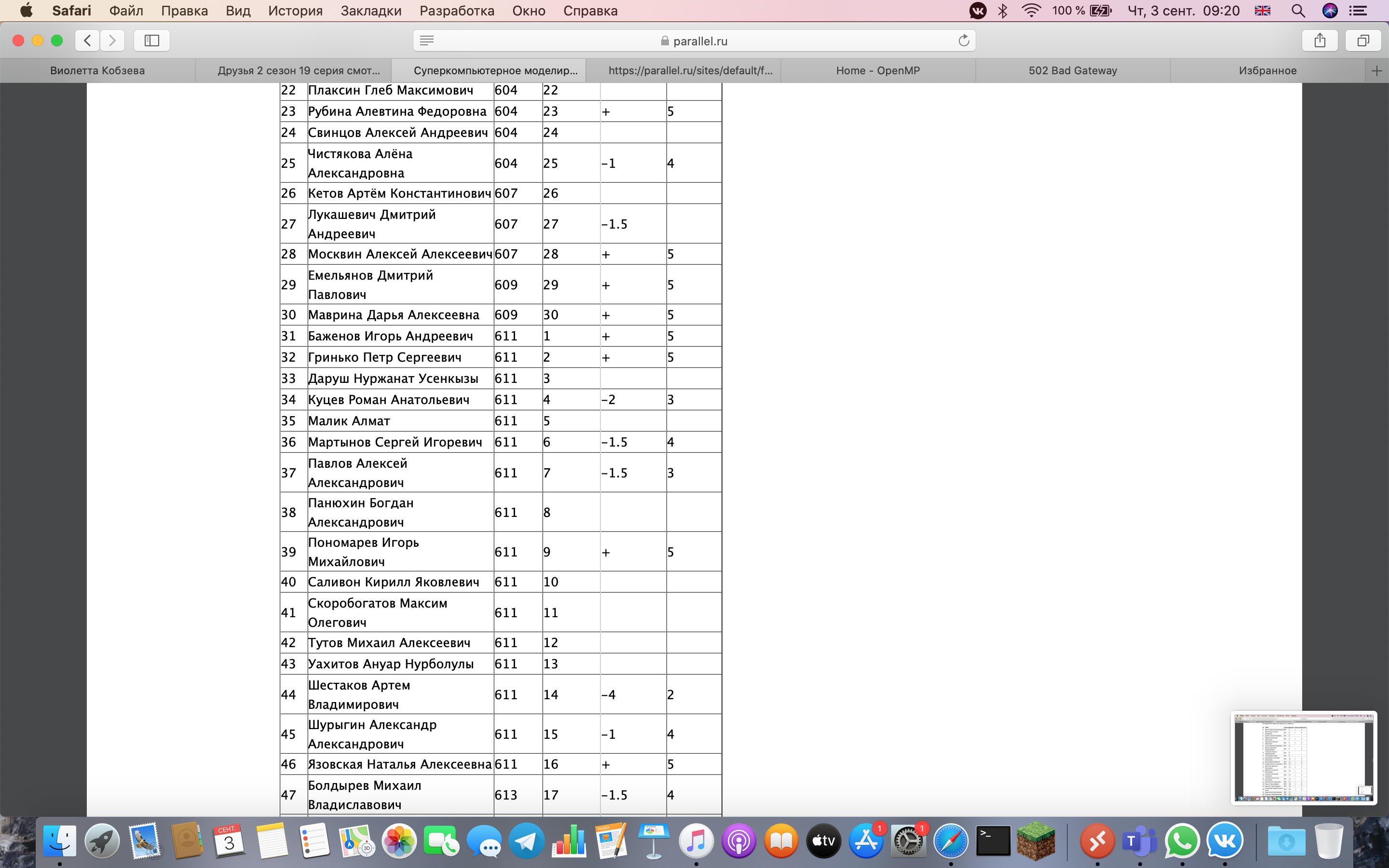
Task: Open the screenshot preview thumbnail
Action: point(1304,758)
